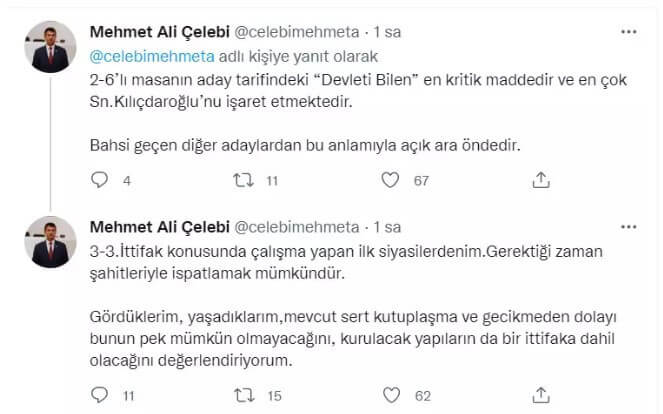Click @celebimehmeta handle in second tweet header

point(298,227)
